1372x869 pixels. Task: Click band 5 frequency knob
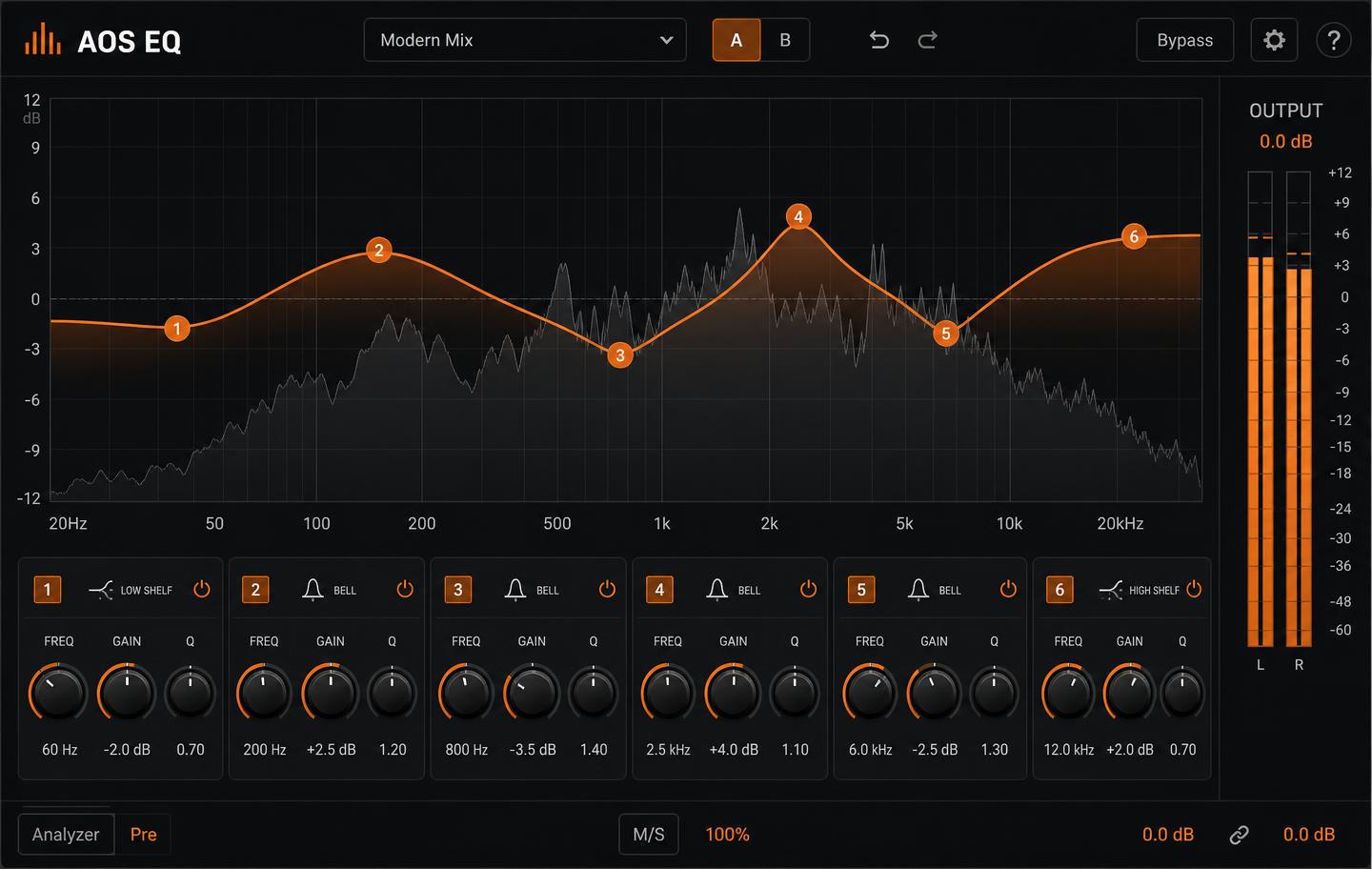click(x=870, y=693)
